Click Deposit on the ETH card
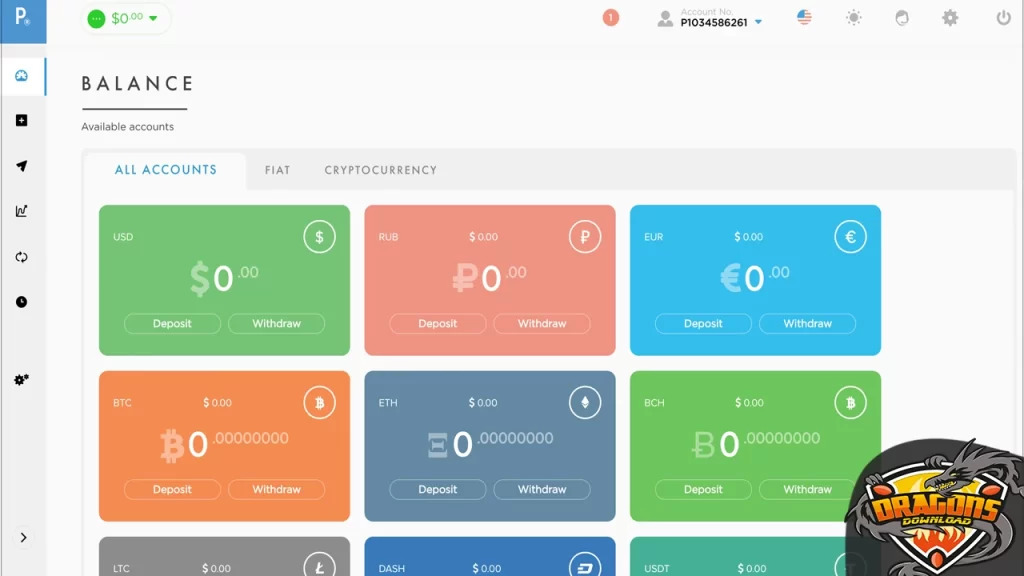This screenshot has height=576, width=1024. 437,490
